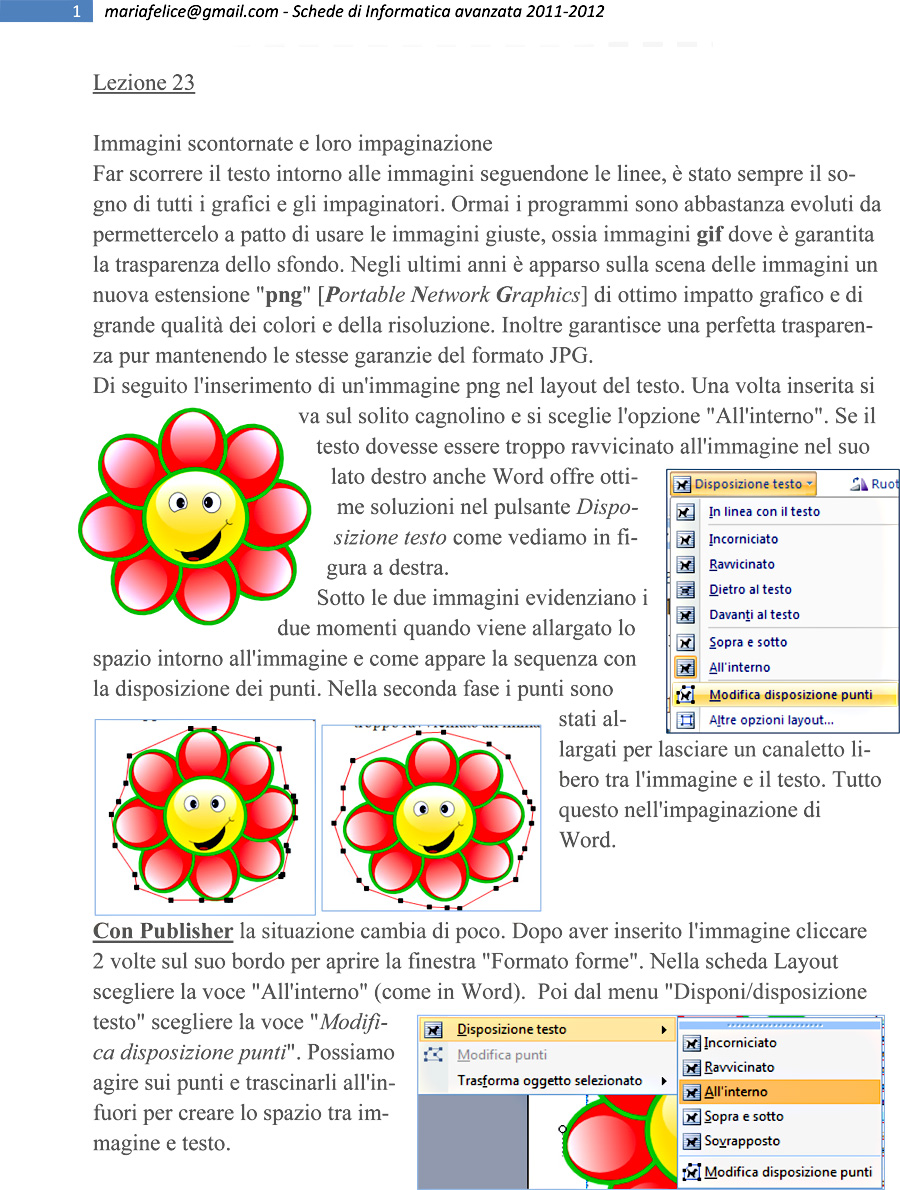The height and width of the screenshot is (1190, 900).
Task: Click the icon beside 'Incorniciato' in the Publisher submenu
Action: 691,1044
